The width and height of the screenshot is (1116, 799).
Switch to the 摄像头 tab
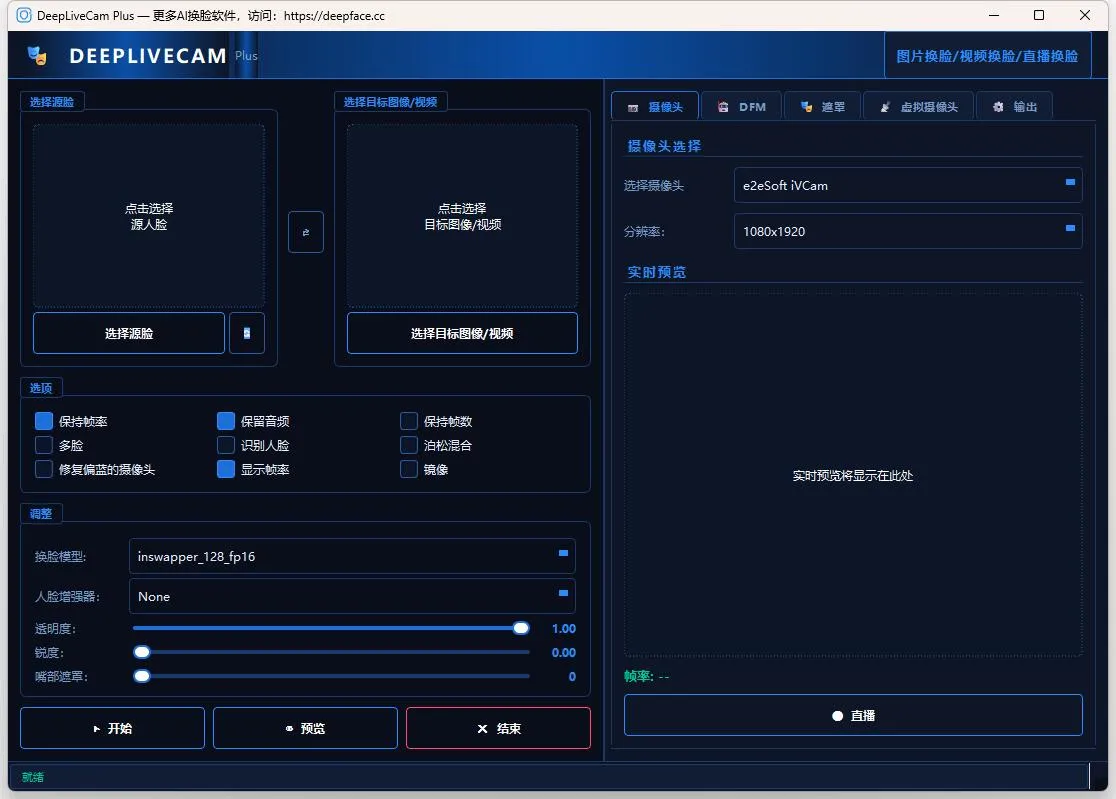point(655,107)
